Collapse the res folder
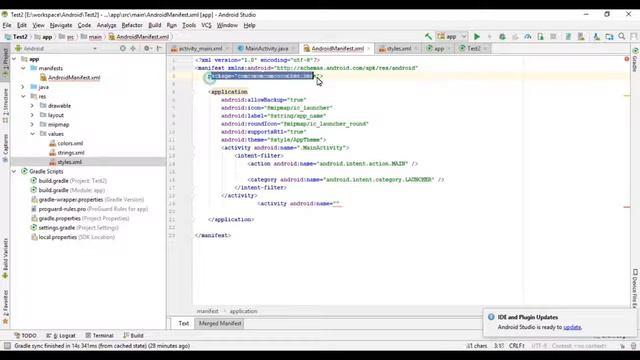 23,96
